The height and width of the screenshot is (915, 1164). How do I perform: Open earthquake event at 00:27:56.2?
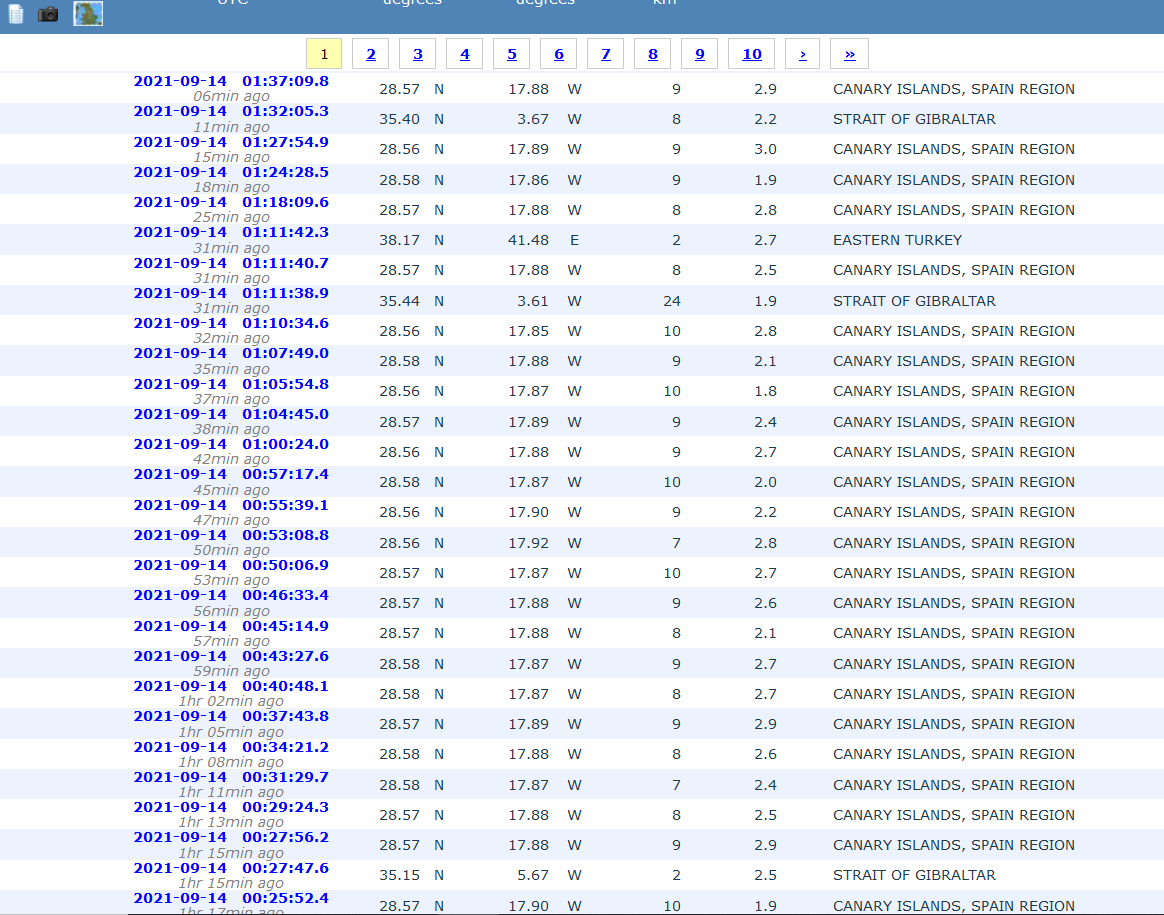pos(231,837)
